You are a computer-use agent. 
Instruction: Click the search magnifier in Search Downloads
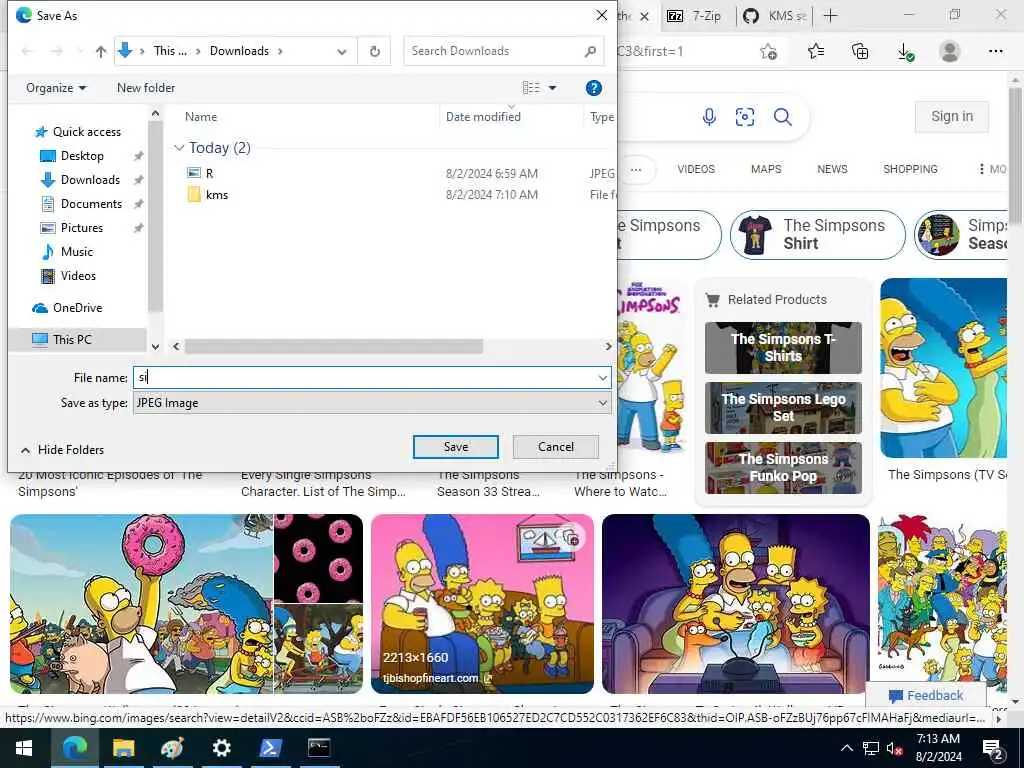click(x=590, y=51)
